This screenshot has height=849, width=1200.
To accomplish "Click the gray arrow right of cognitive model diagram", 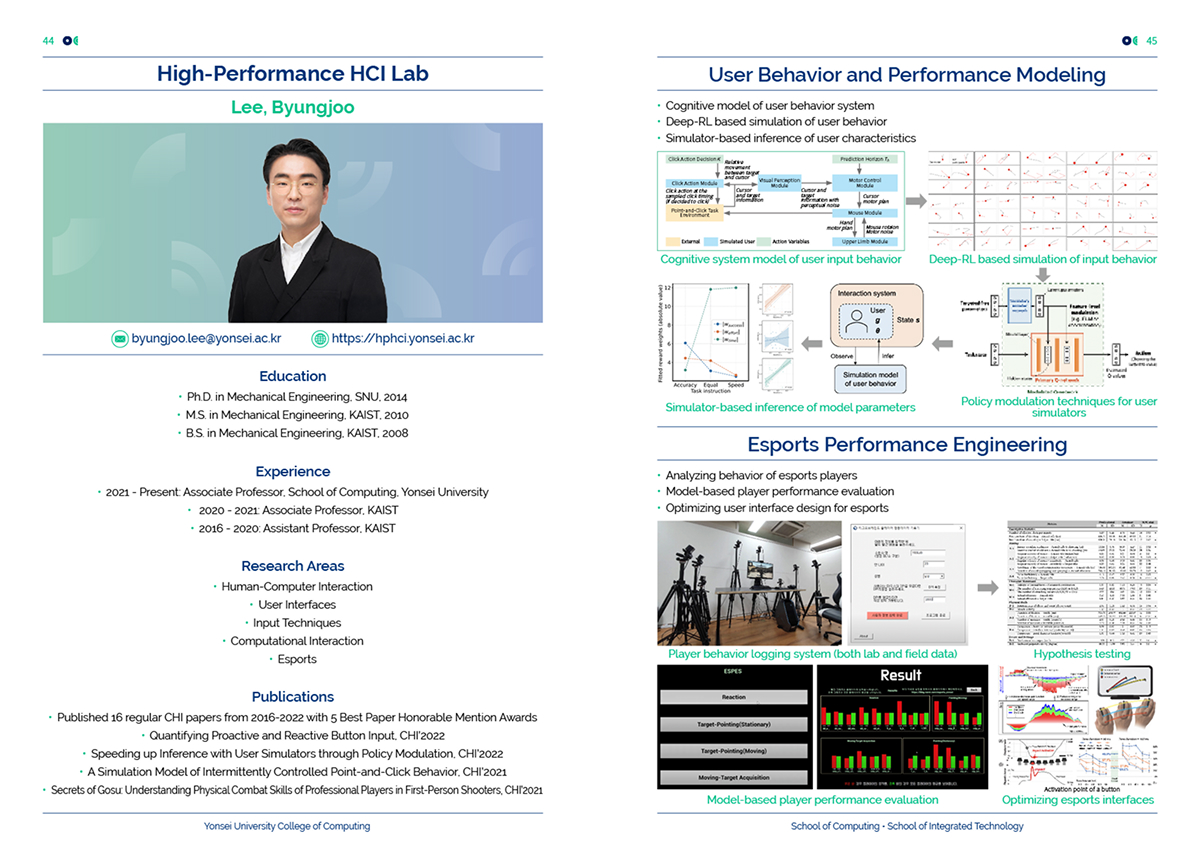I will pyautogui.click(x=915, y=201).
